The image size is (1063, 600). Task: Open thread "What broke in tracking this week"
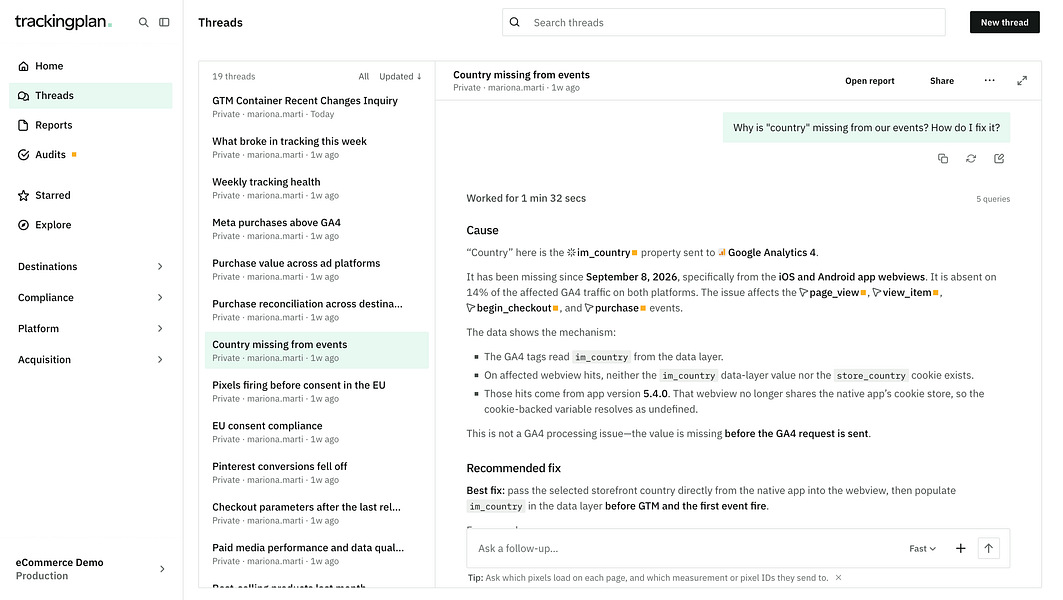coord(317,148)
